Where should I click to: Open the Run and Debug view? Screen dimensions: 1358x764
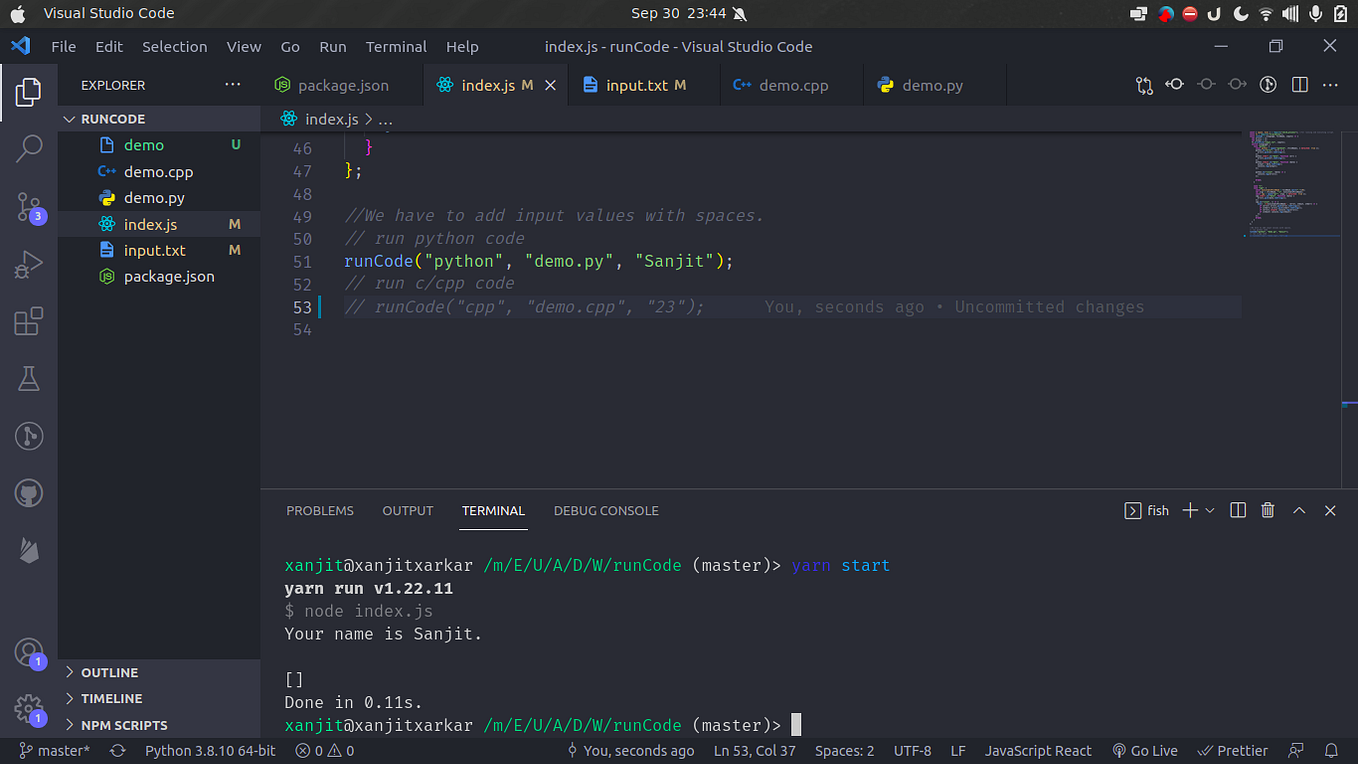(x=29, y=263)
